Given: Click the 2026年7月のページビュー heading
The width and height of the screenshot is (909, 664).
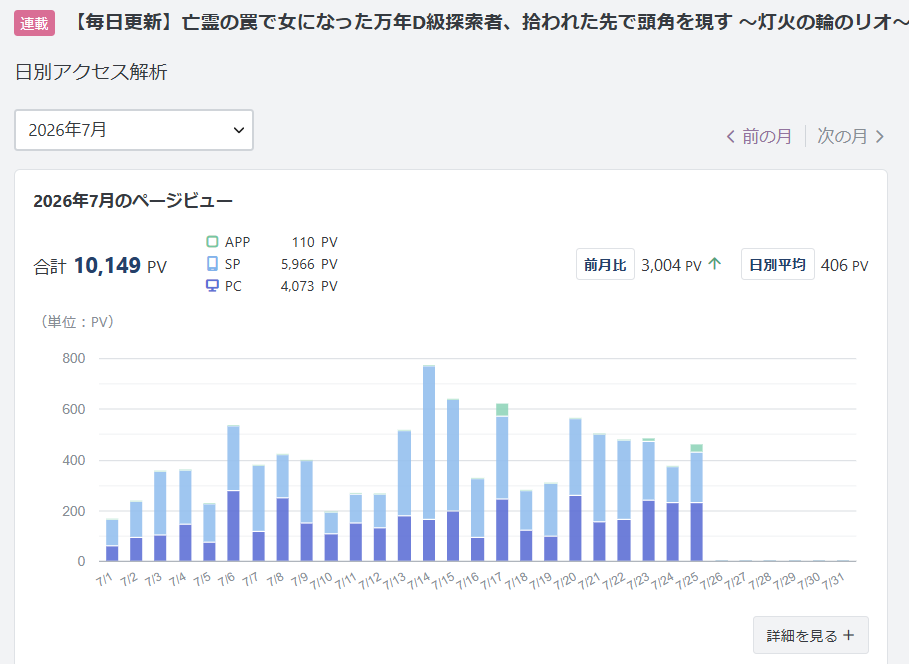Looking at the screenshot, I should point(133,201).
